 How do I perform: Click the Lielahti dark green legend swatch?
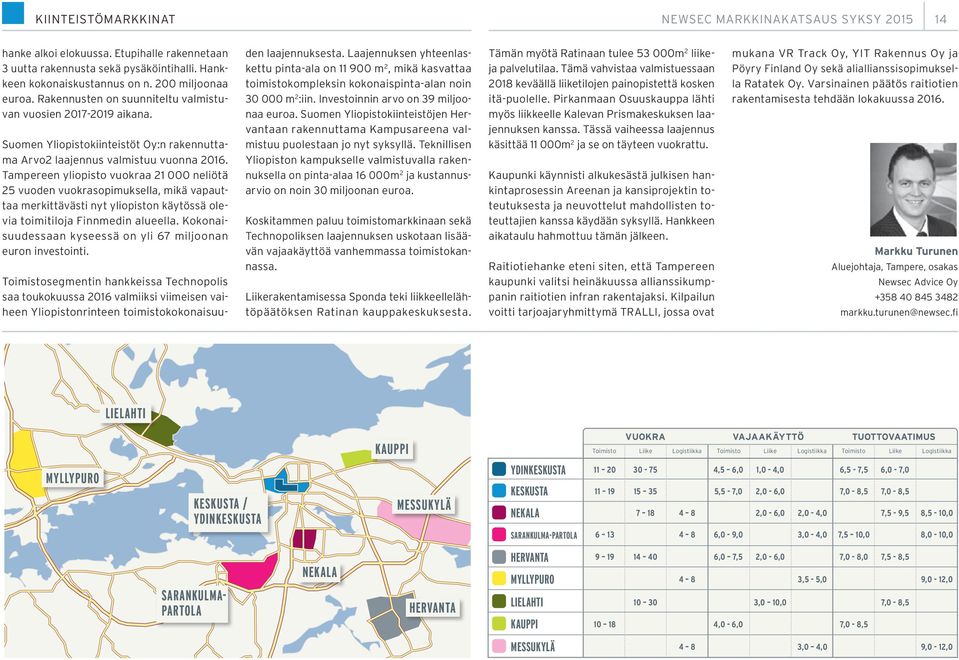499,601
